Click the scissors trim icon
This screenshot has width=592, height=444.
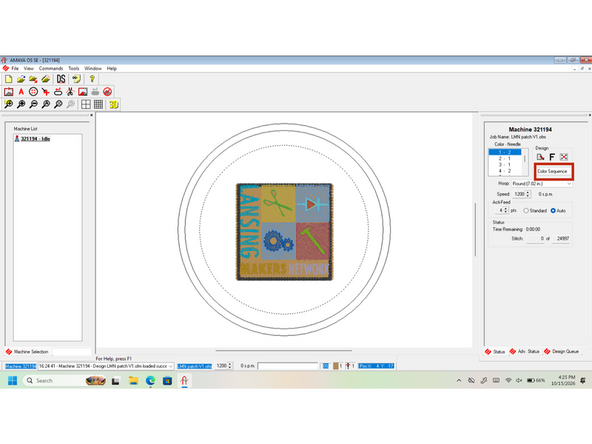click(70, 92)
